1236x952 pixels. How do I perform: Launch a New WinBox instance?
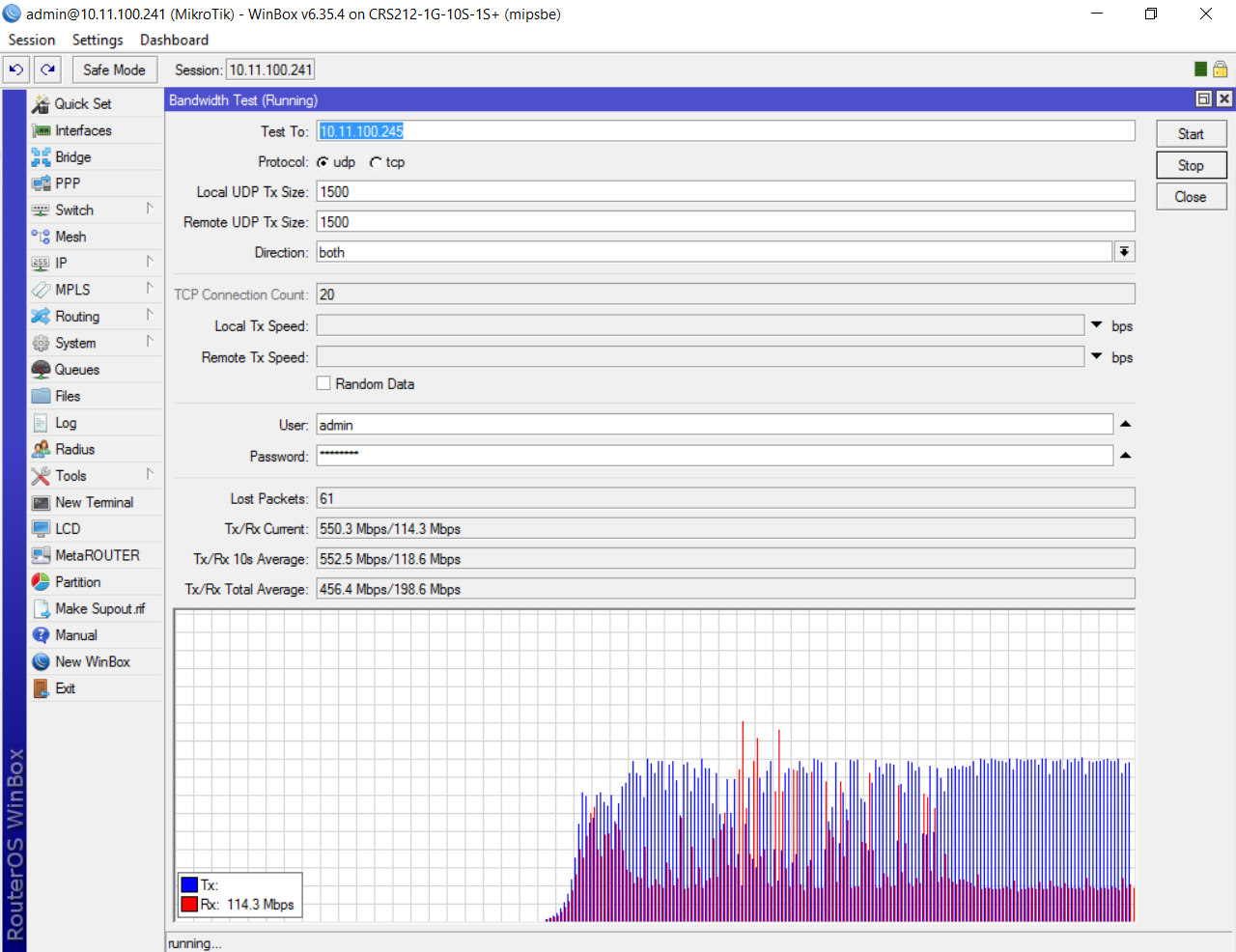pyautogui.click(x=92, y=661)
